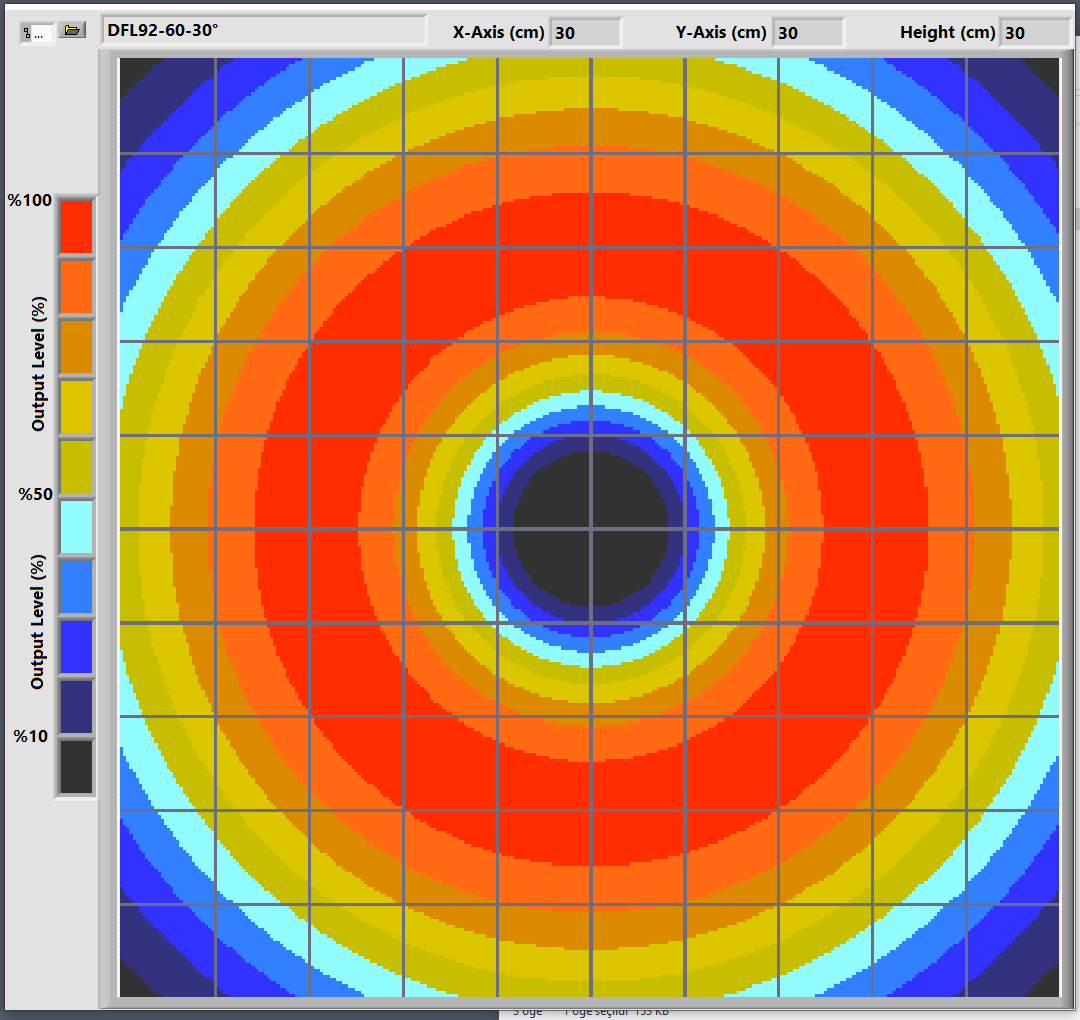Select the X-Axis (cm) value field
The height and width of the screenshot is (1020, 1080).
point(585,33)
